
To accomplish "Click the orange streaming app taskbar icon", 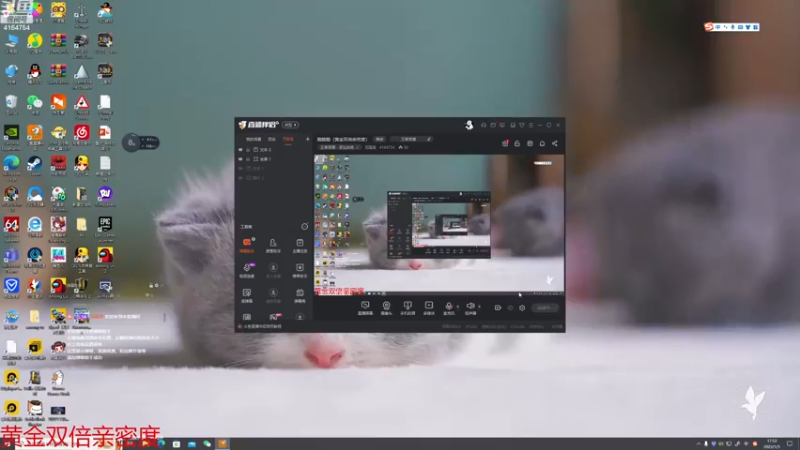I will coord(222,444).
